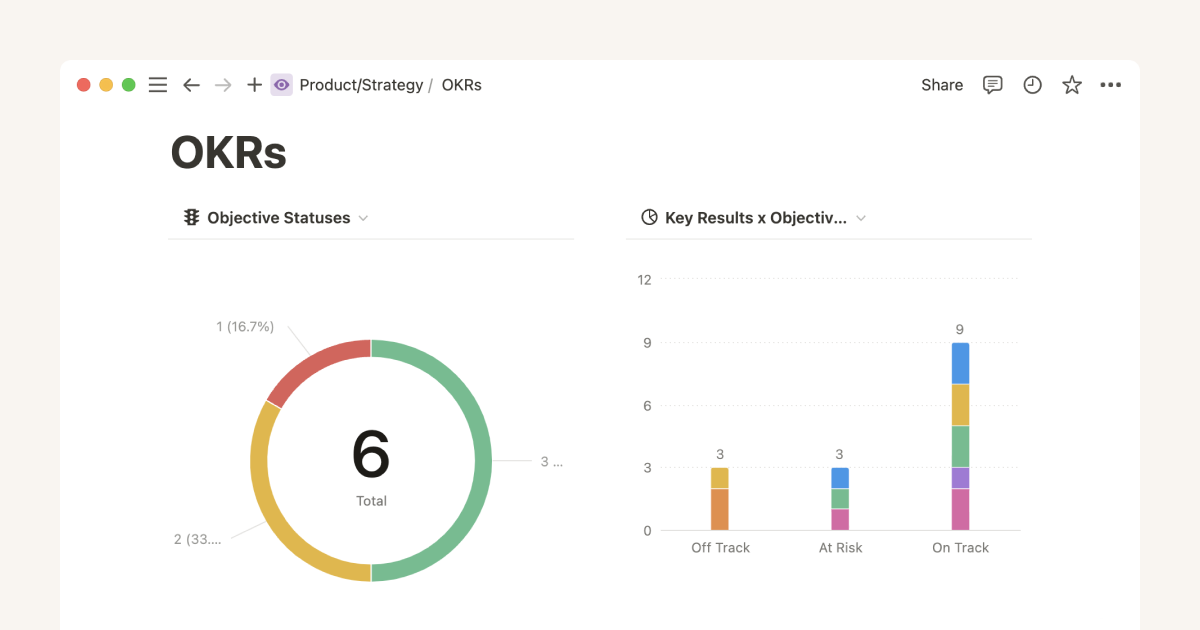Screen dimensions: 1200x630
Task: Click the OKRs page title to edit it
Action: coord(228,152)
